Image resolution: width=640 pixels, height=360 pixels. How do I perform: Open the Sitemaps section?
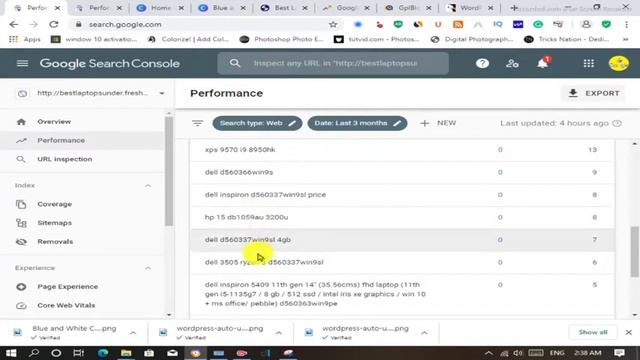pos(54,223)
